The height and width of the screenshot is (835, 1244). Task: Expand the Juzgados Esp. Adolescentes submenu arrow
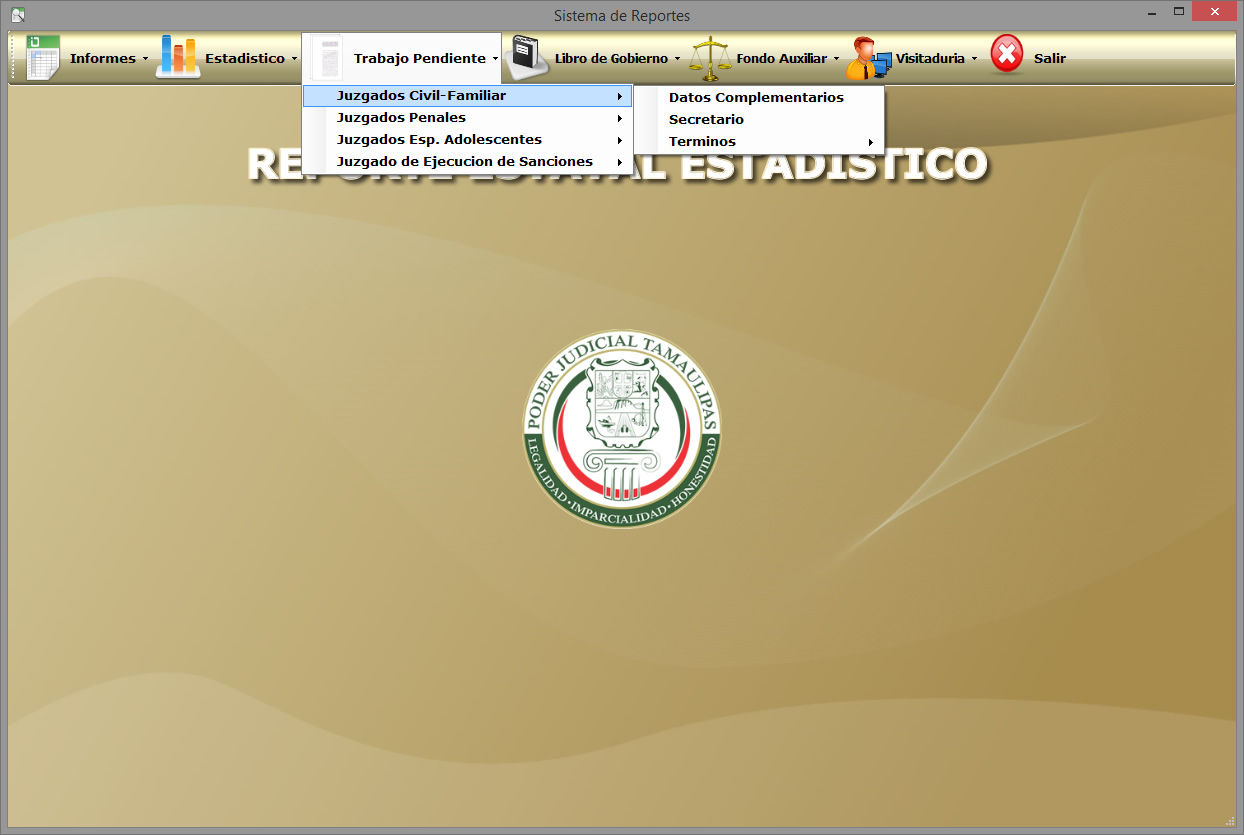(620, 140)
